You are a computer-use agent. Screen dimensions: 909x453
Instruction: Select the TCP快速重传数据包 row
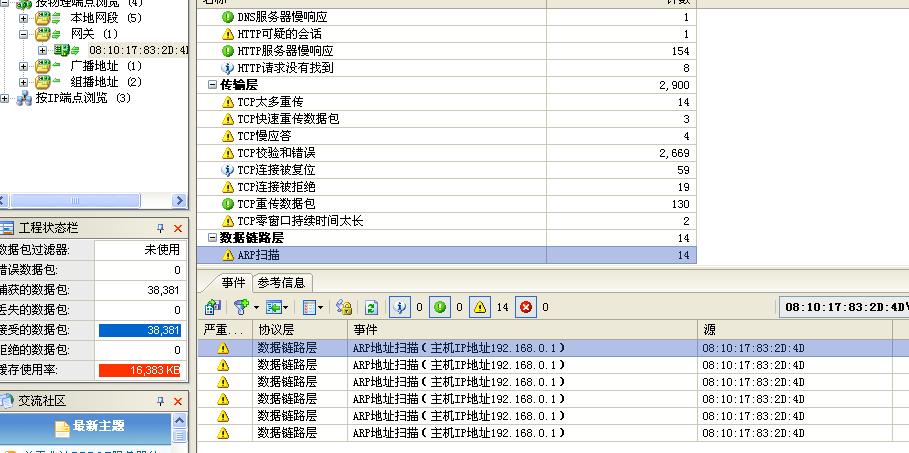446,119
